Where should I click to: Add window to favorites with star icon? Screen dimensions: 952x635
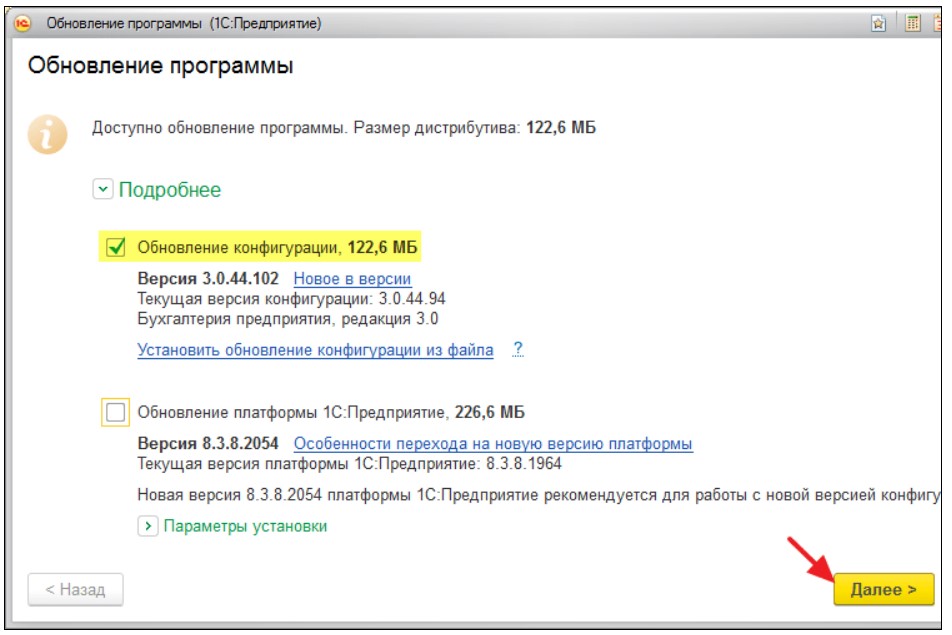(879, 24)
